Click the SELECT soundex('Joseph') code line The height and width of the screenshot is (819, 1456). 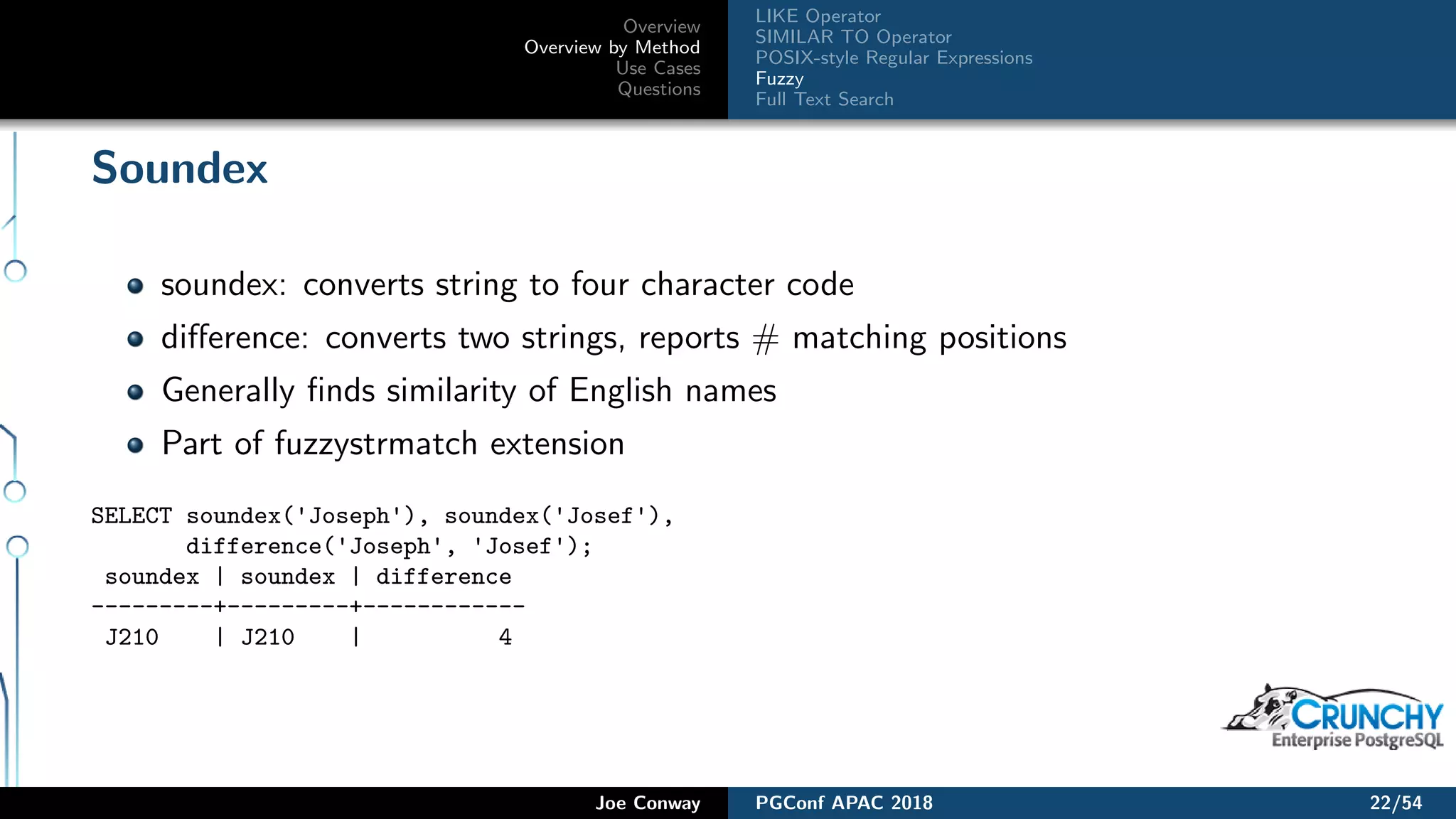(382, 516)
